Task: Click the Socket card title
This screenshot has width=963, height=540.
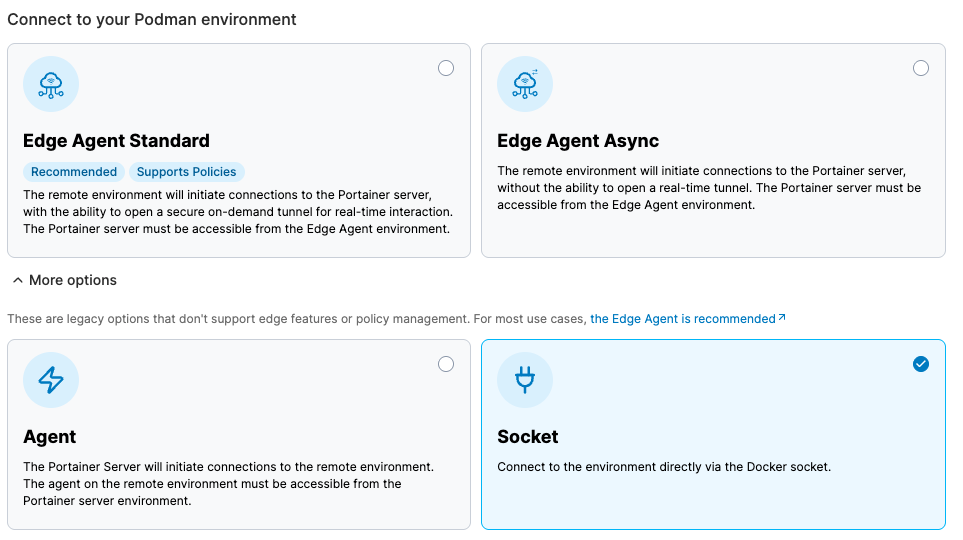Action: pyautogui.click(x=528, y=437)
